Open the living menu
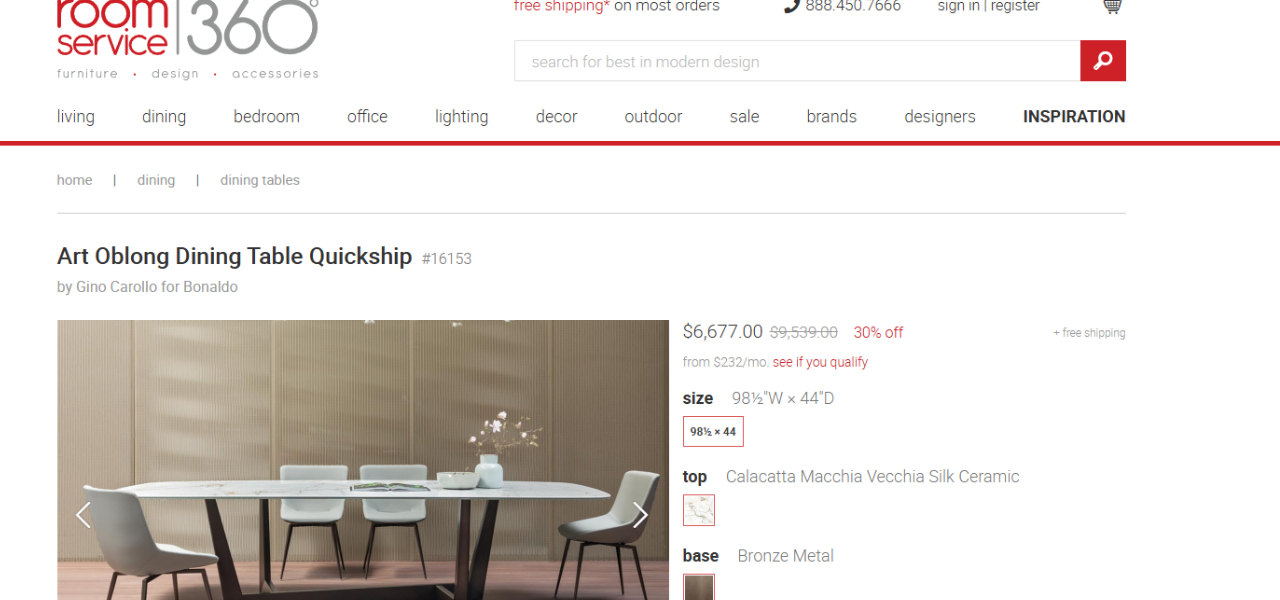Image resolution: width=1280 pixels, height=600 pixels. 76,116
